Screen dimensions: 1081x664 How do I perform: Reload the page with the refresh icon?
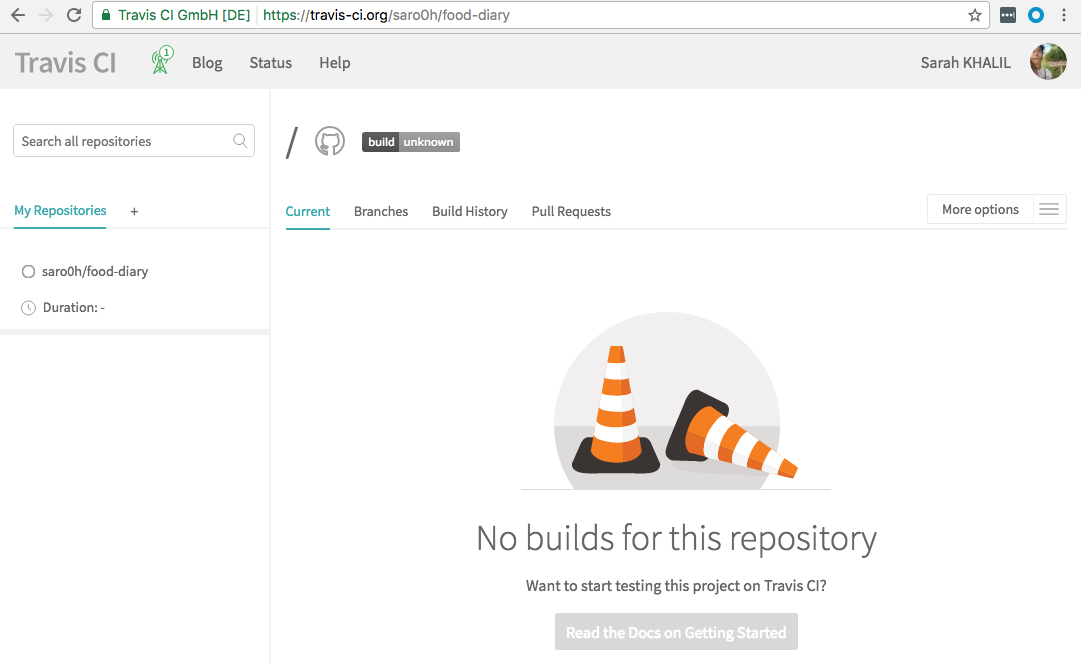(x=74, y=15)
